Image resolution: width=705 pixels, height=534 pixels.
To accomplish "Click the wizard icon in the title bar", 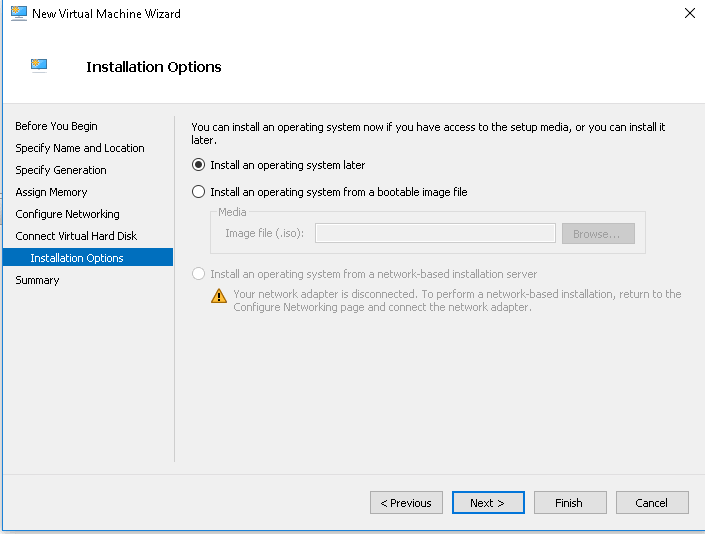I will [18, 13].
